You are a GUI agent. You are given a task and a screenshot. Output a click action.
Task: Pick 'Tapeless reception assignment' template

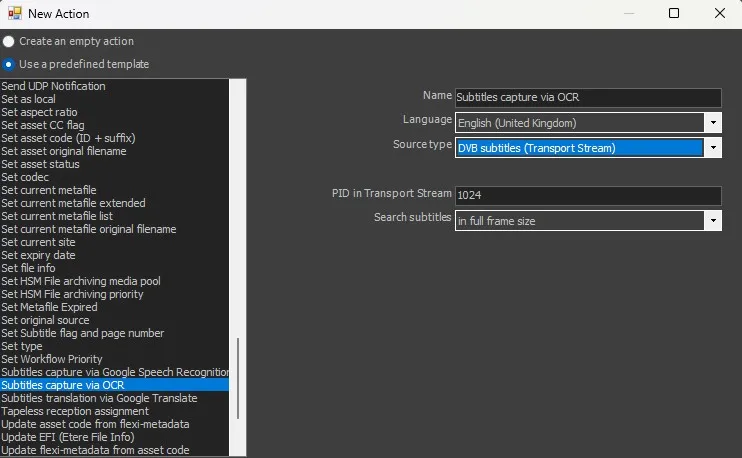75,411
